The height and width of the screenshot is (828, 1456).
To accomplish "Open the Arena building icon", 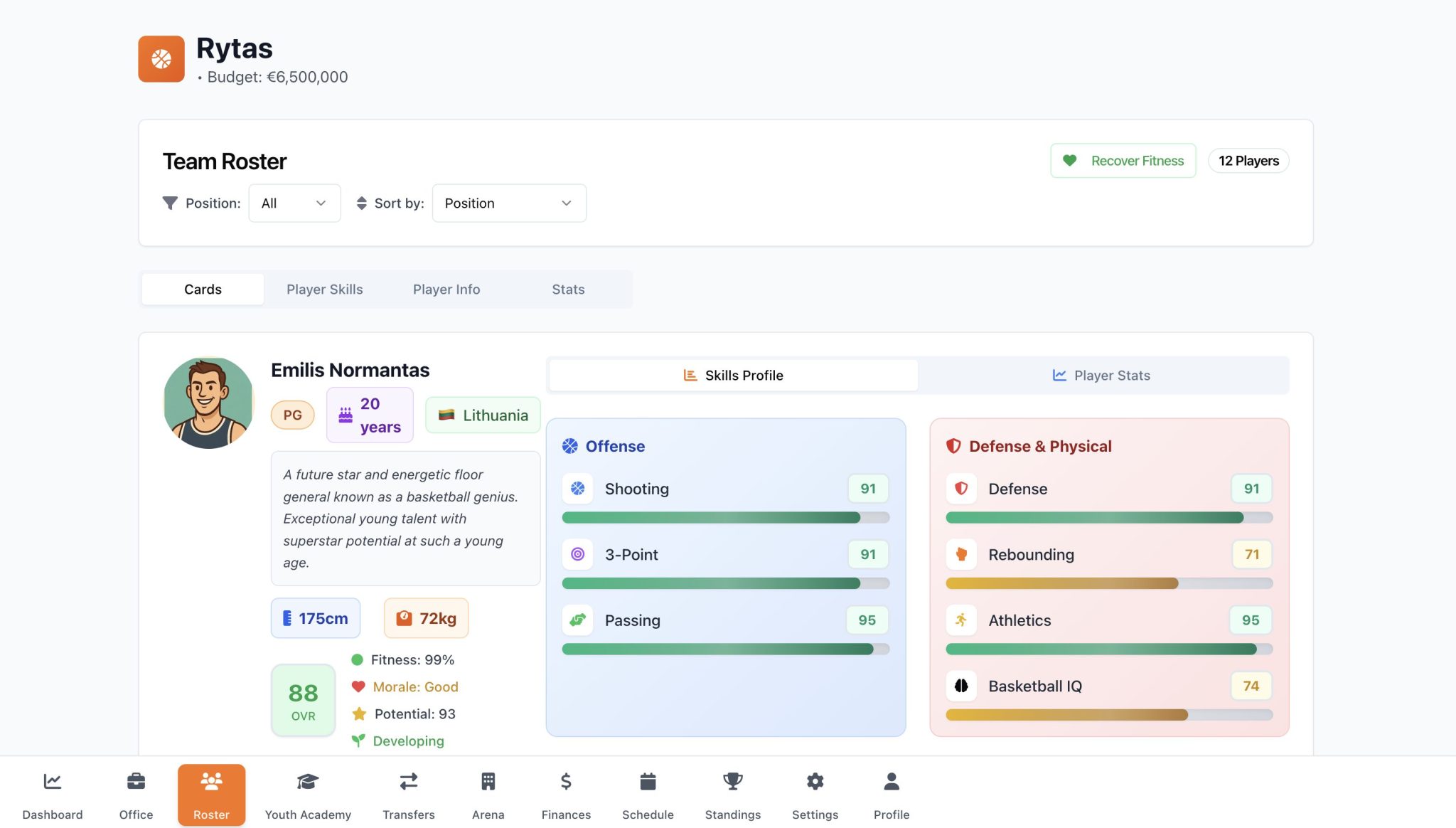I will tap(488, 782).
